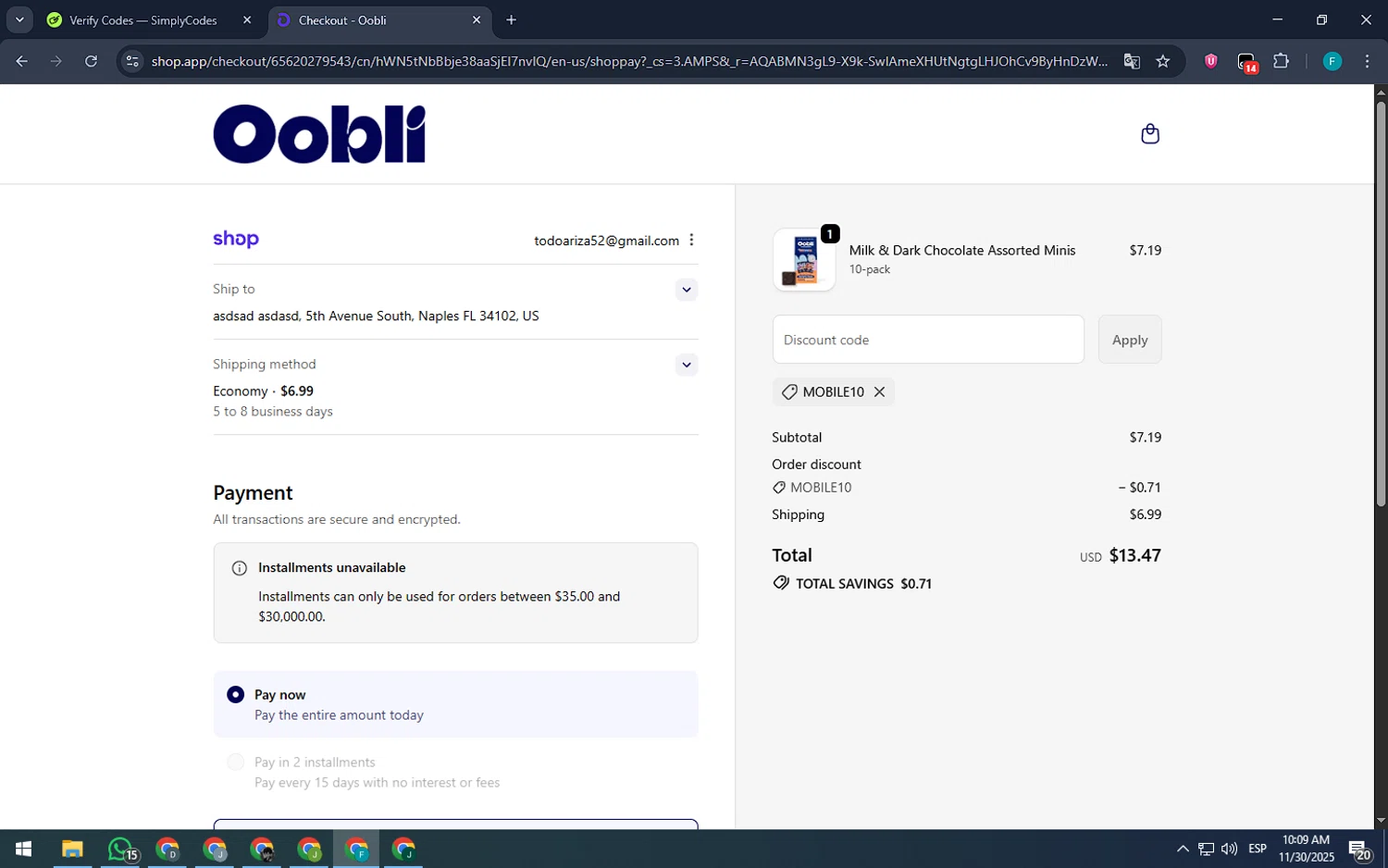Show hidden system tray icons
The image size is (1388, 868).
(1183, 849)
